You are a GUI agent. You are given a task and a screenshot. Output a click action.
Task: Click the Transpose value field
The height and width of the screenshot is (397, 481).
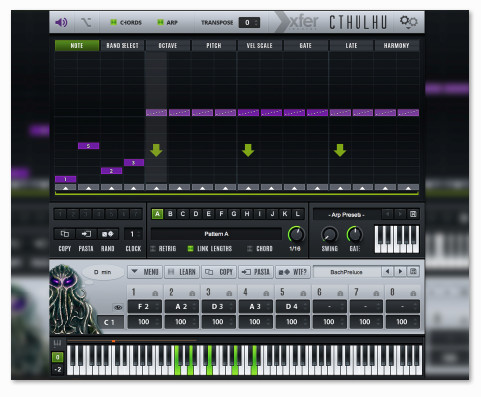point(249,22)
